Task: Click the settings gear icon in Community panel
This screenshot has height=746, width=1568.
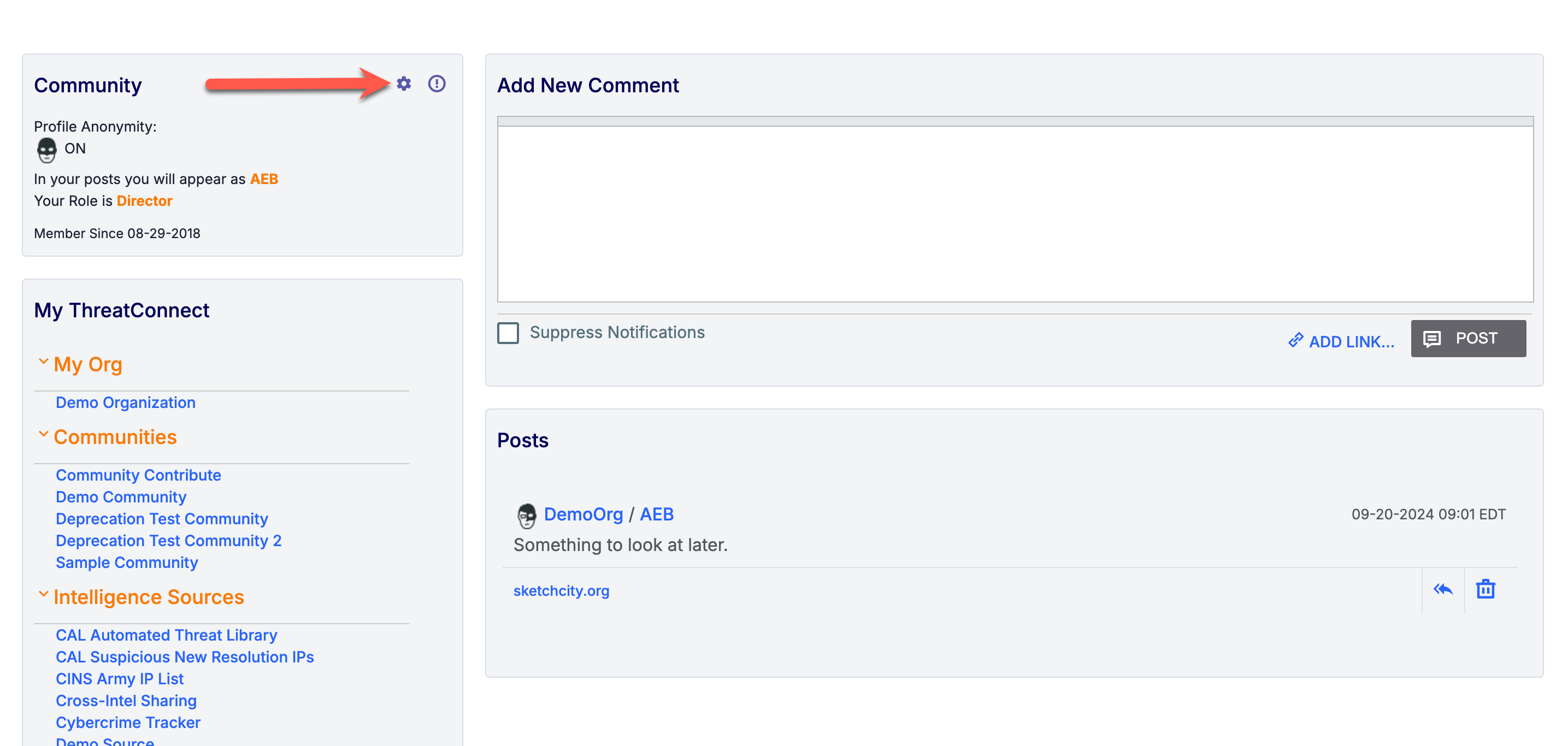Action: click(403, 83)
